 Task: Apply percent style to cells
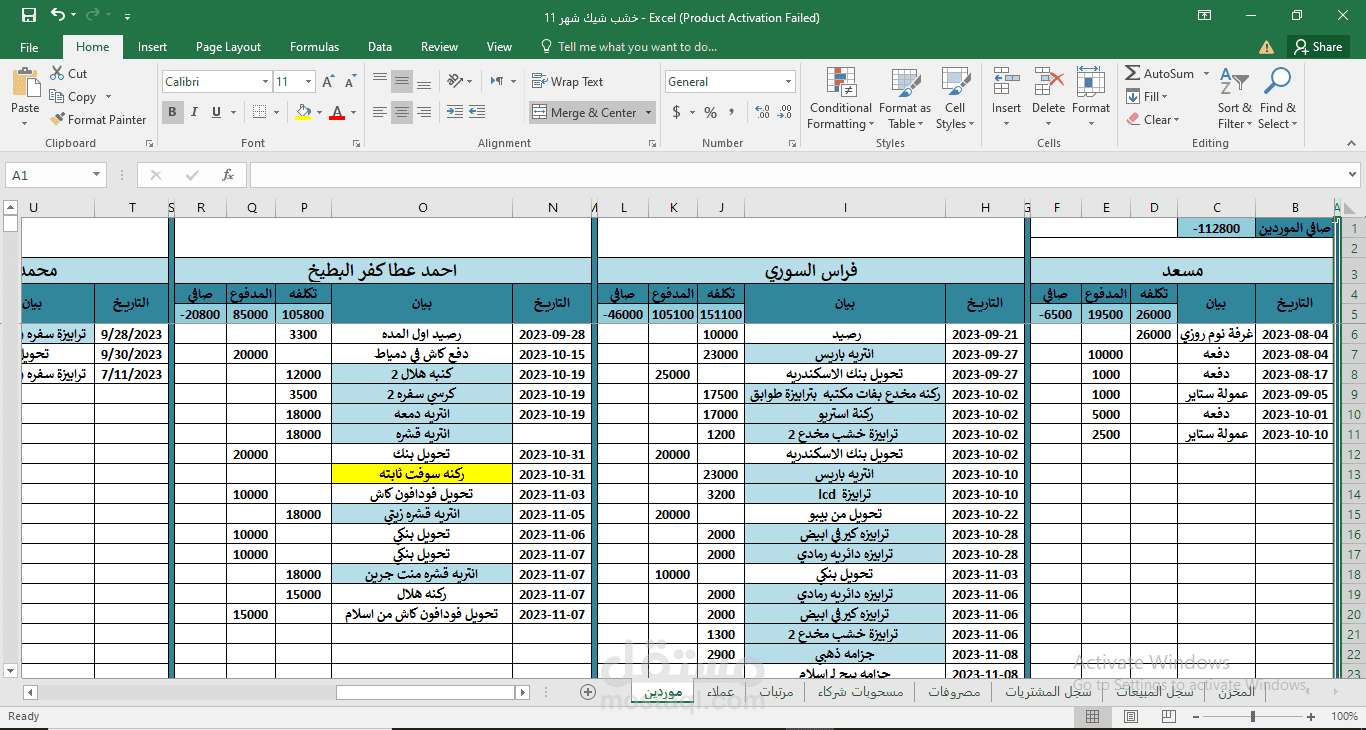pos(710,112)
